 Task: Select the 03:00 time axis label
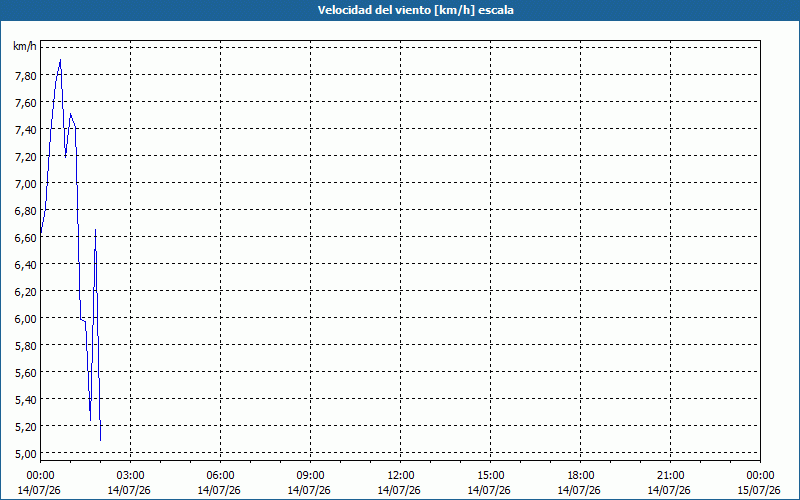(x=130, y=476)
